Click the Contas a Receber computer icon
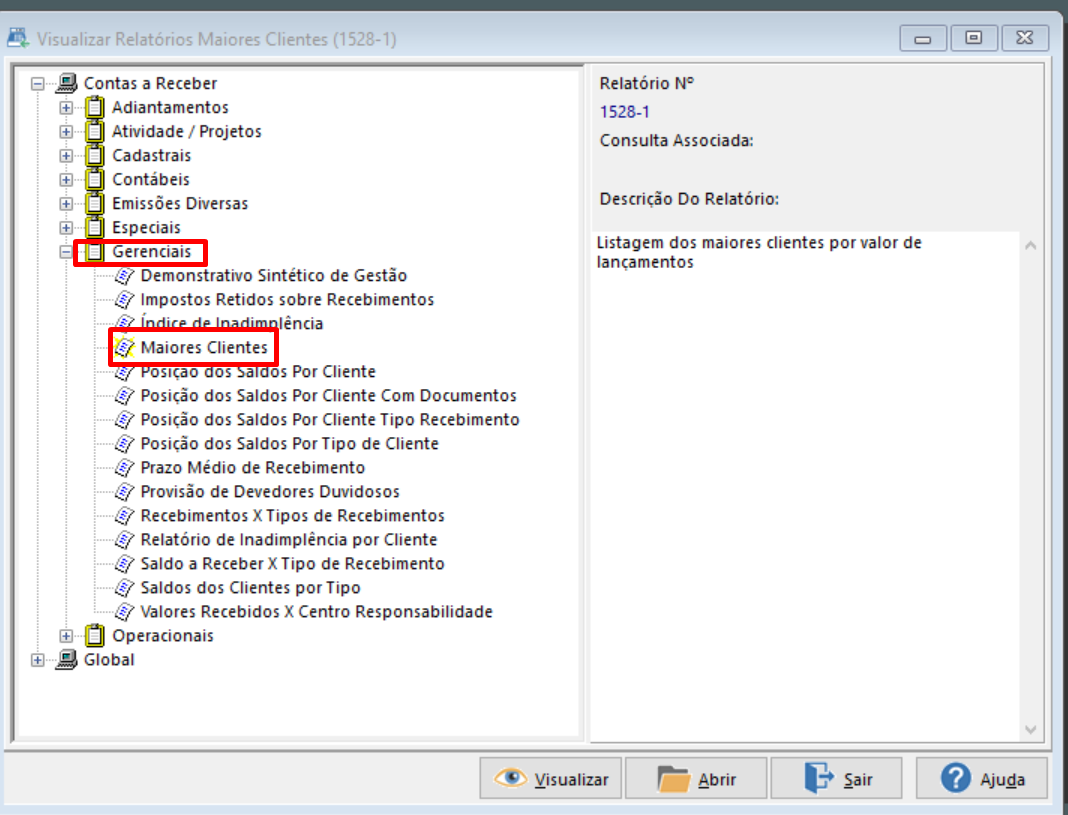 tap(67, 83)
